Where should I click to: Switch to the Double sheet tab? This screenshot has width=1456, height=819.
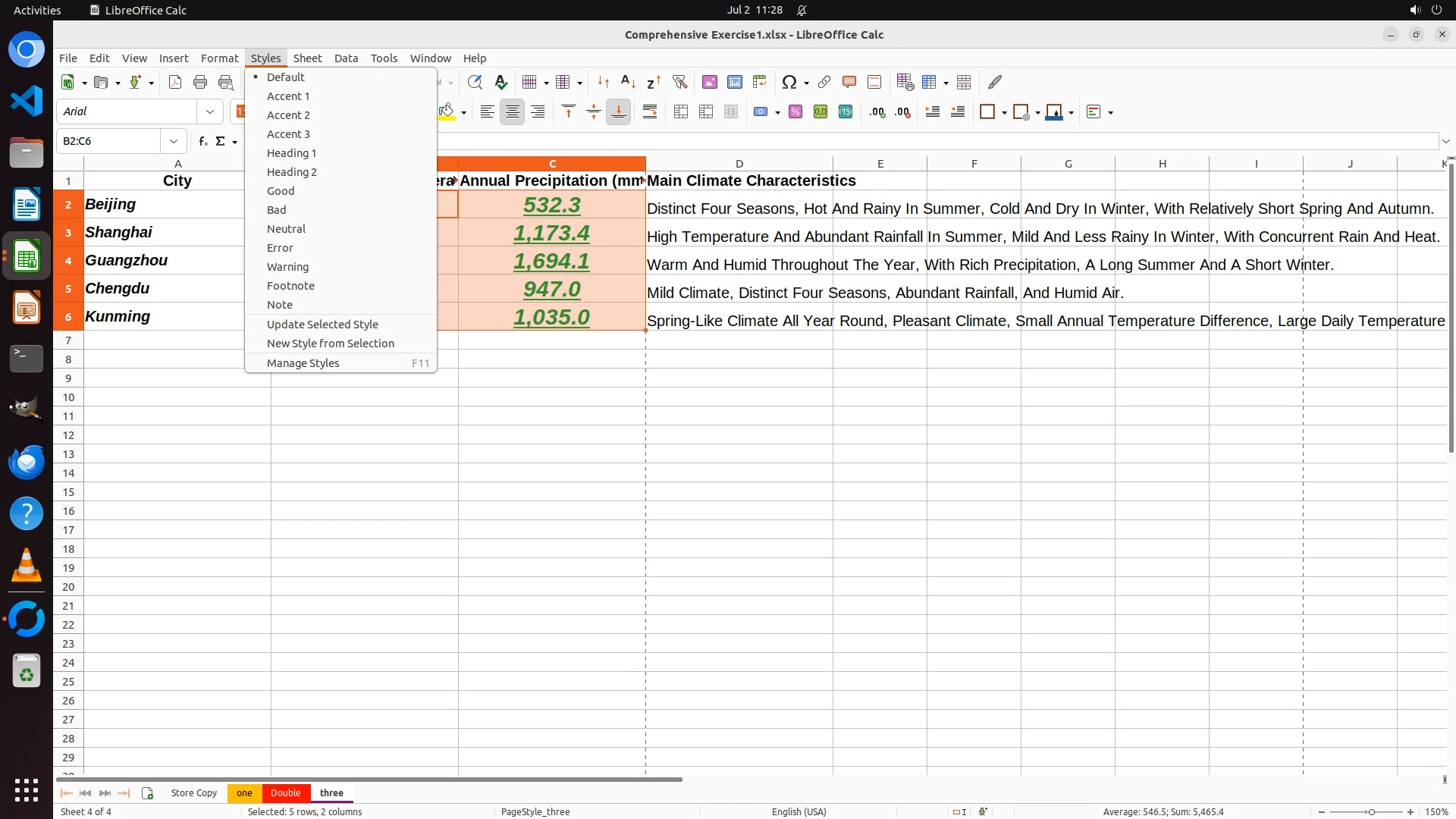point(285,792)
